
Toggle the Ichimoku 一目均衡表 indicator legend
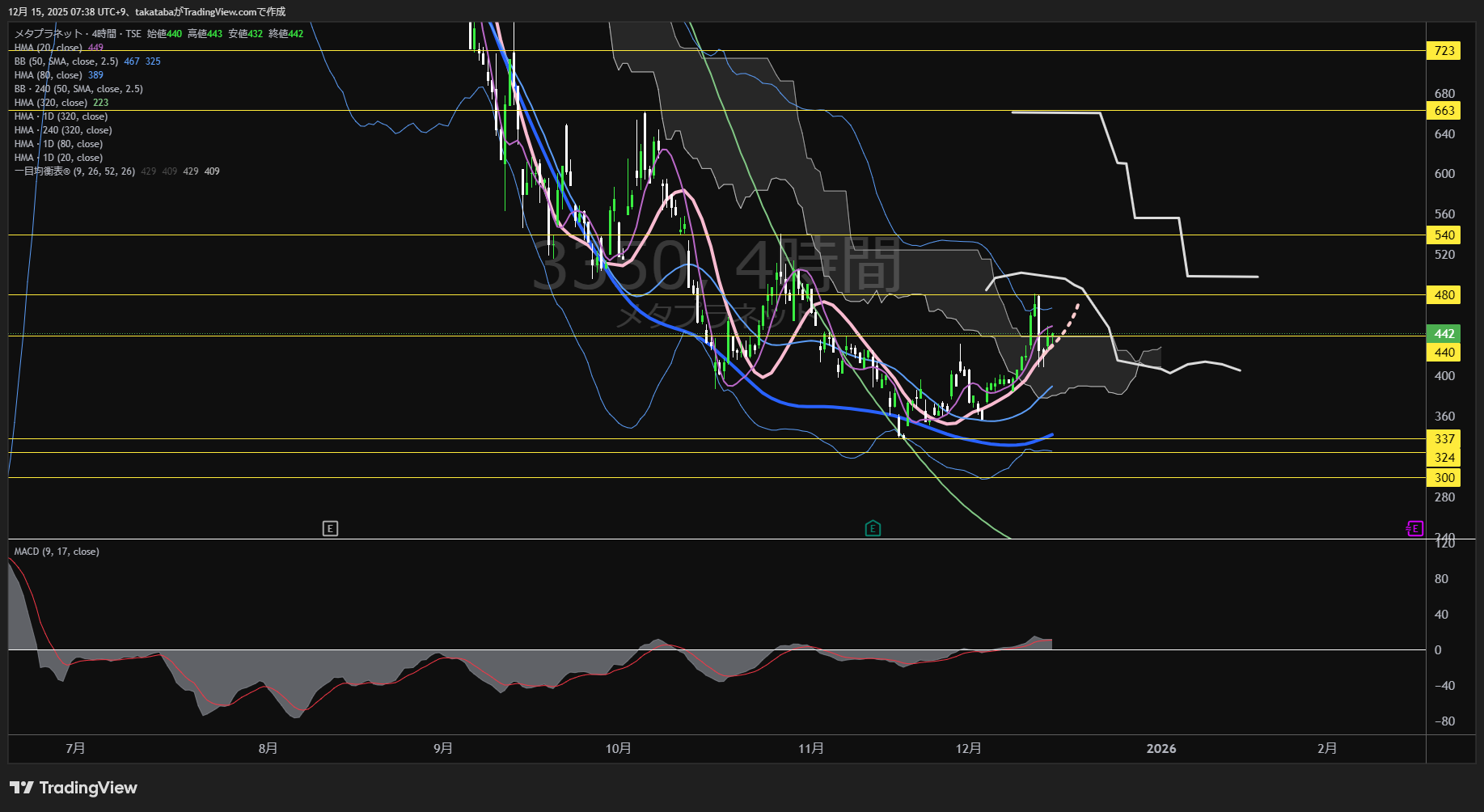(x=74, y=171)
